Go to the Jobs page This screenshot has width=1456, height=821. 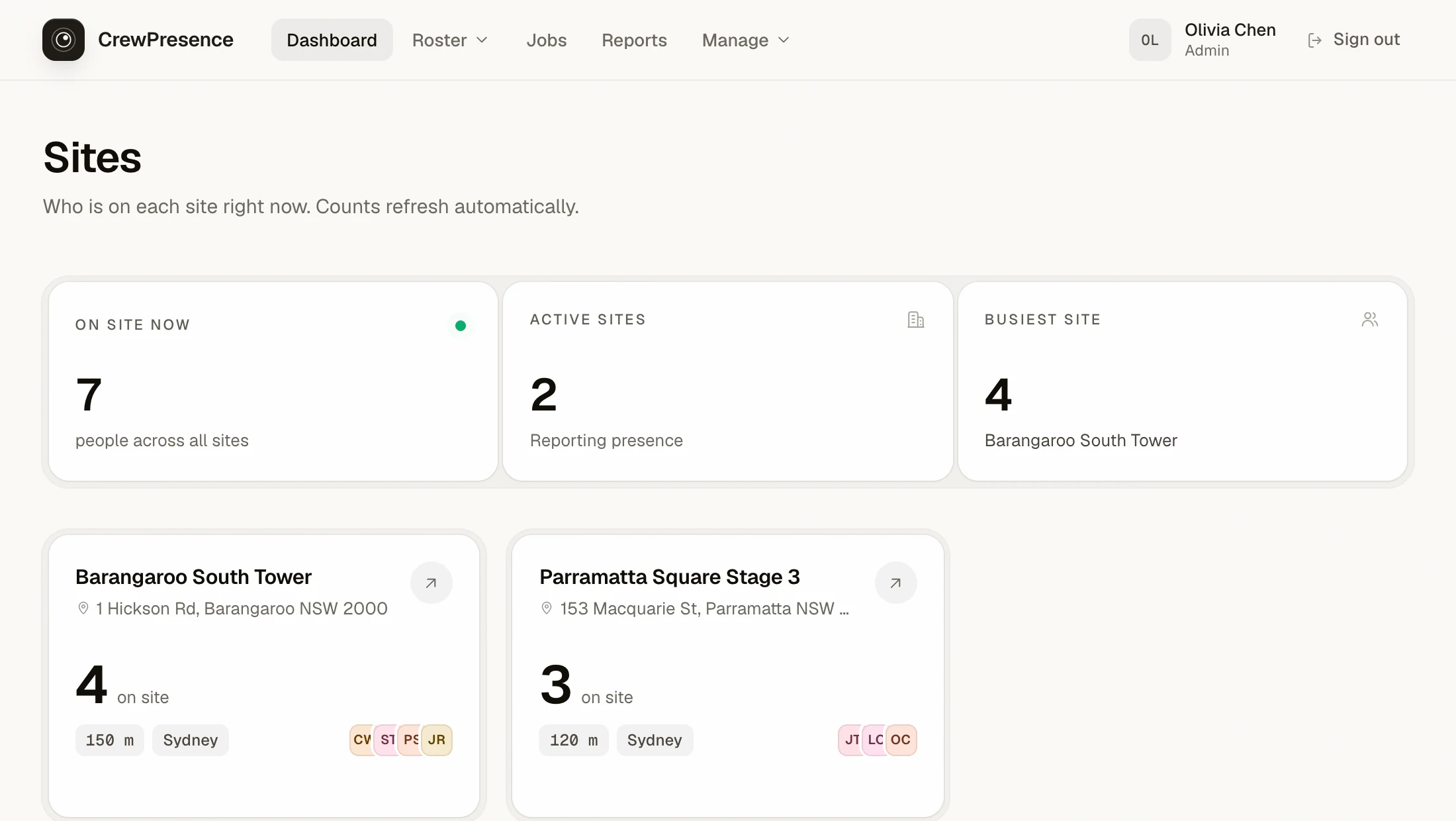point(547,40)
